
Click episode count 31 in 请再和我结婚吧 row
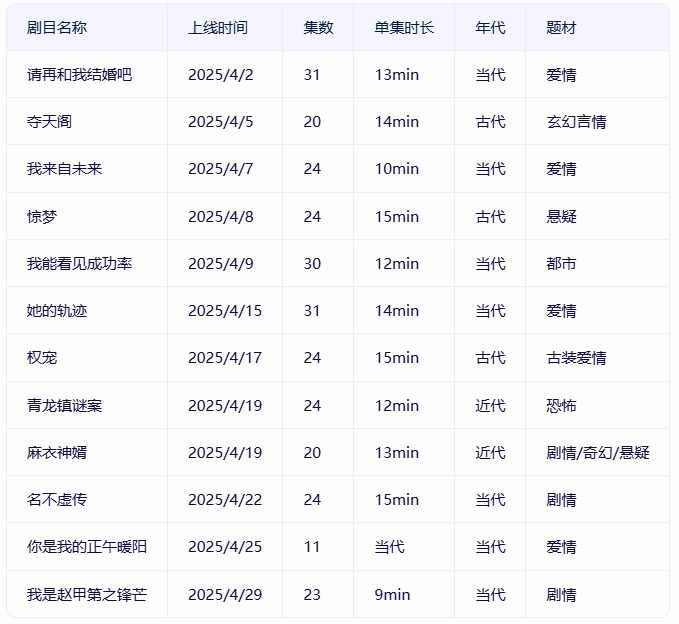pos(312,74)
